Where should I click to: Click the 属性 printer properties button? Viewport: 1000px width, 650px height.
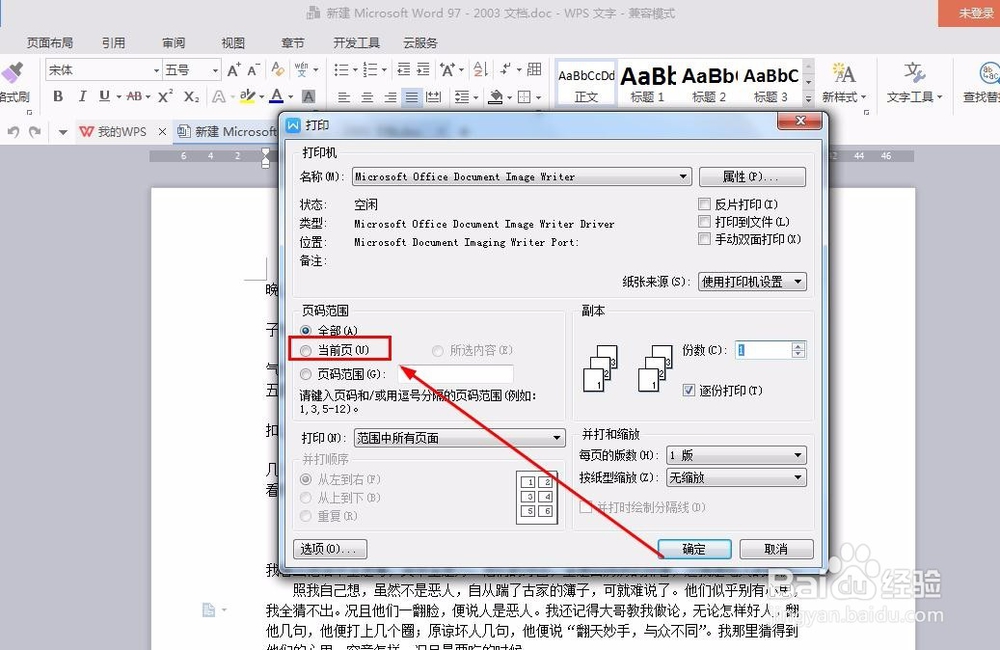753,177
